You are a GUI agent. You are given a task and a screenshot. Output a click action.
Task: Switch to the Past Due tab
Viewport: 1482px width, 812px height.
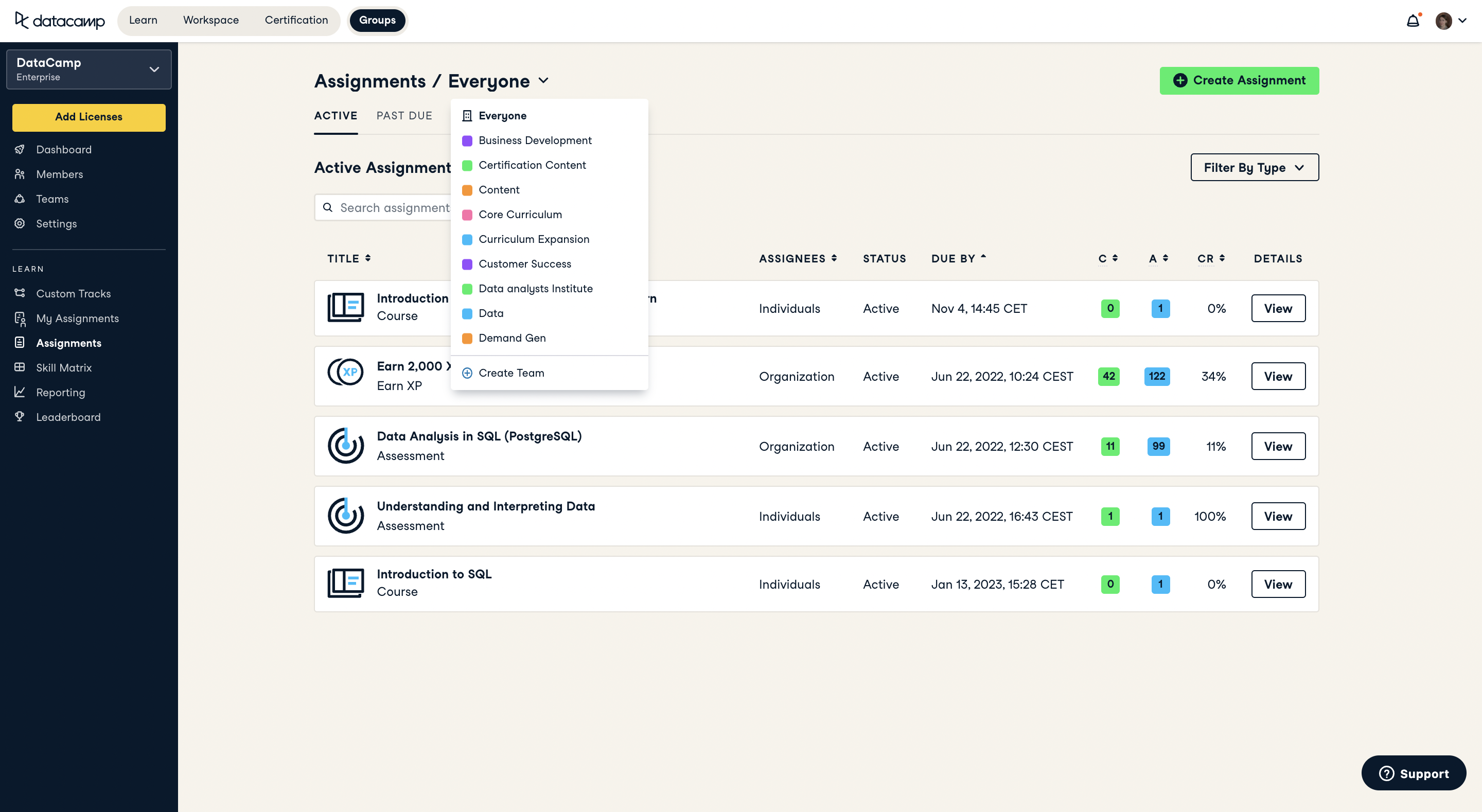[404, 116]
